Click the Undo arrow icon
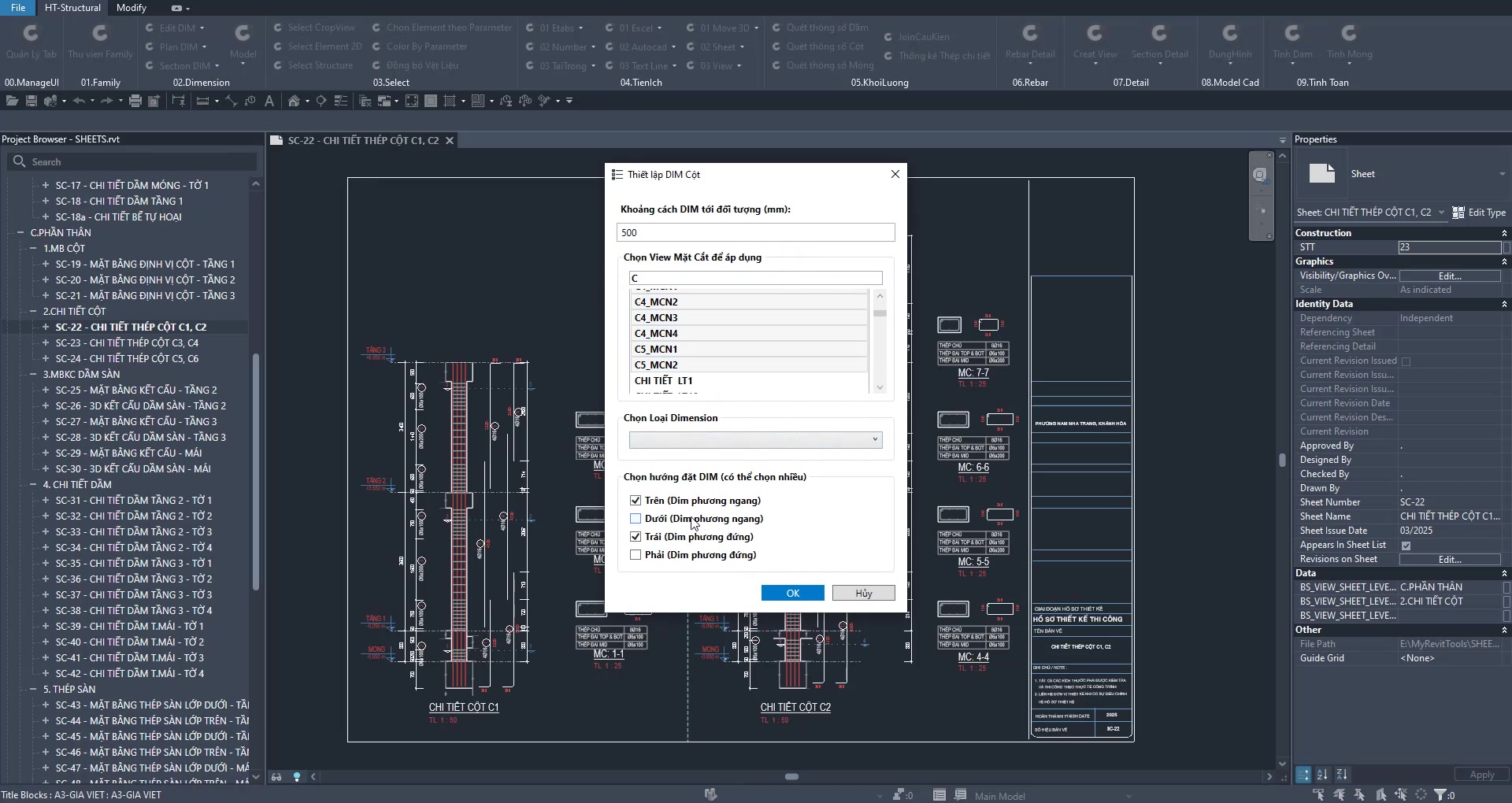Viewport: 1512px width, 803px height. [x=79, y=101]
